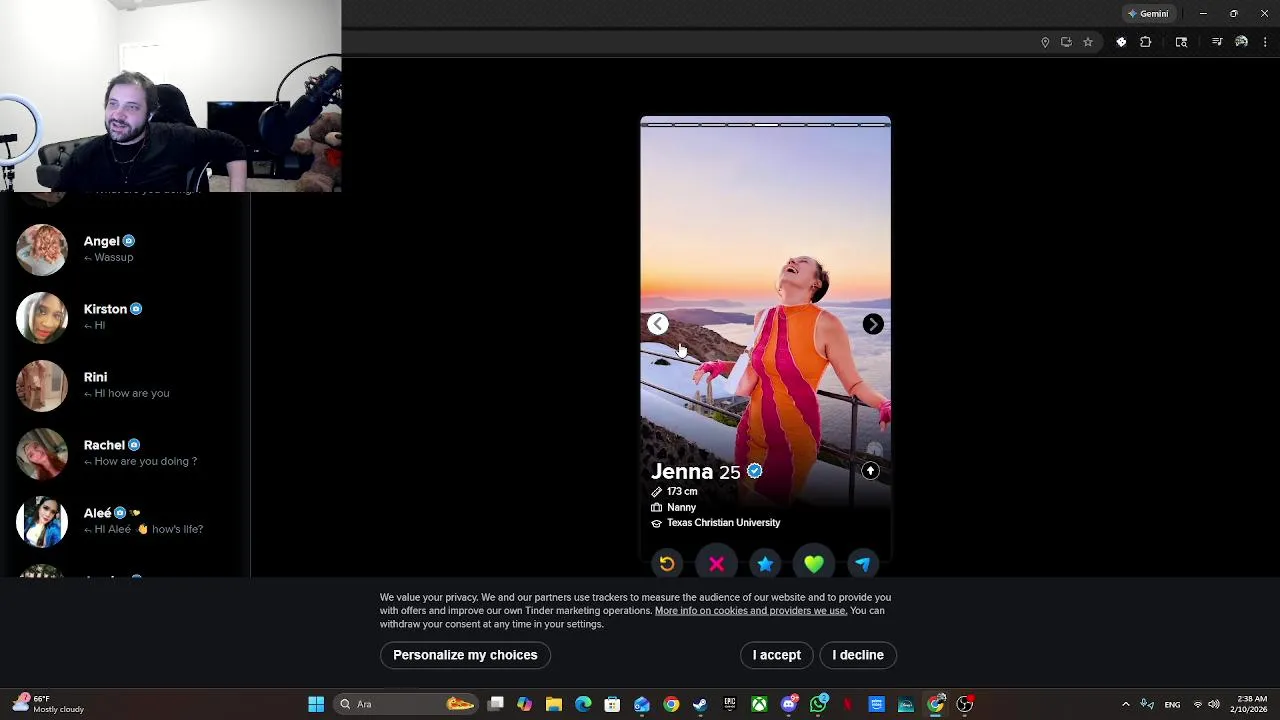Click 'Hi how are you' message preview
1280x720 pixels.
[x=131, y=394]
